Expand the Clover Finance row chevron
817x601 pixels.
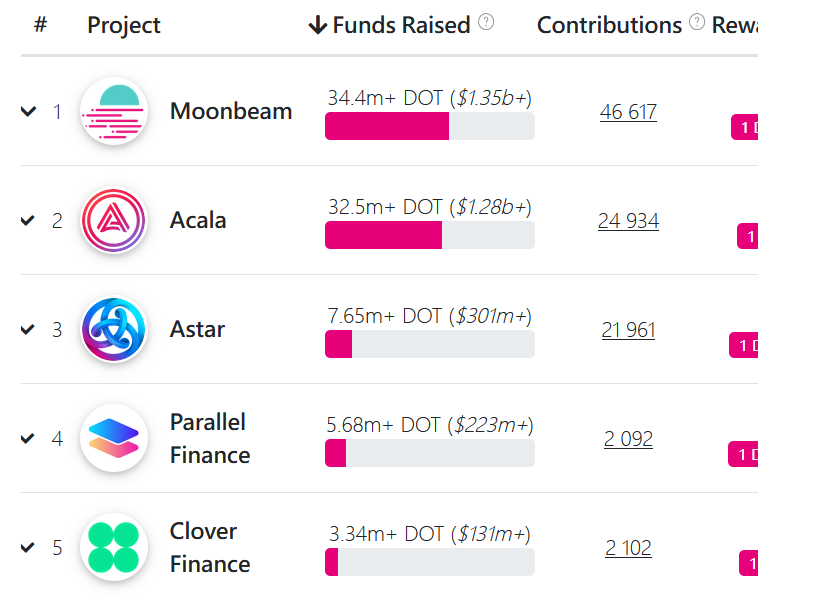pos(28,547)
